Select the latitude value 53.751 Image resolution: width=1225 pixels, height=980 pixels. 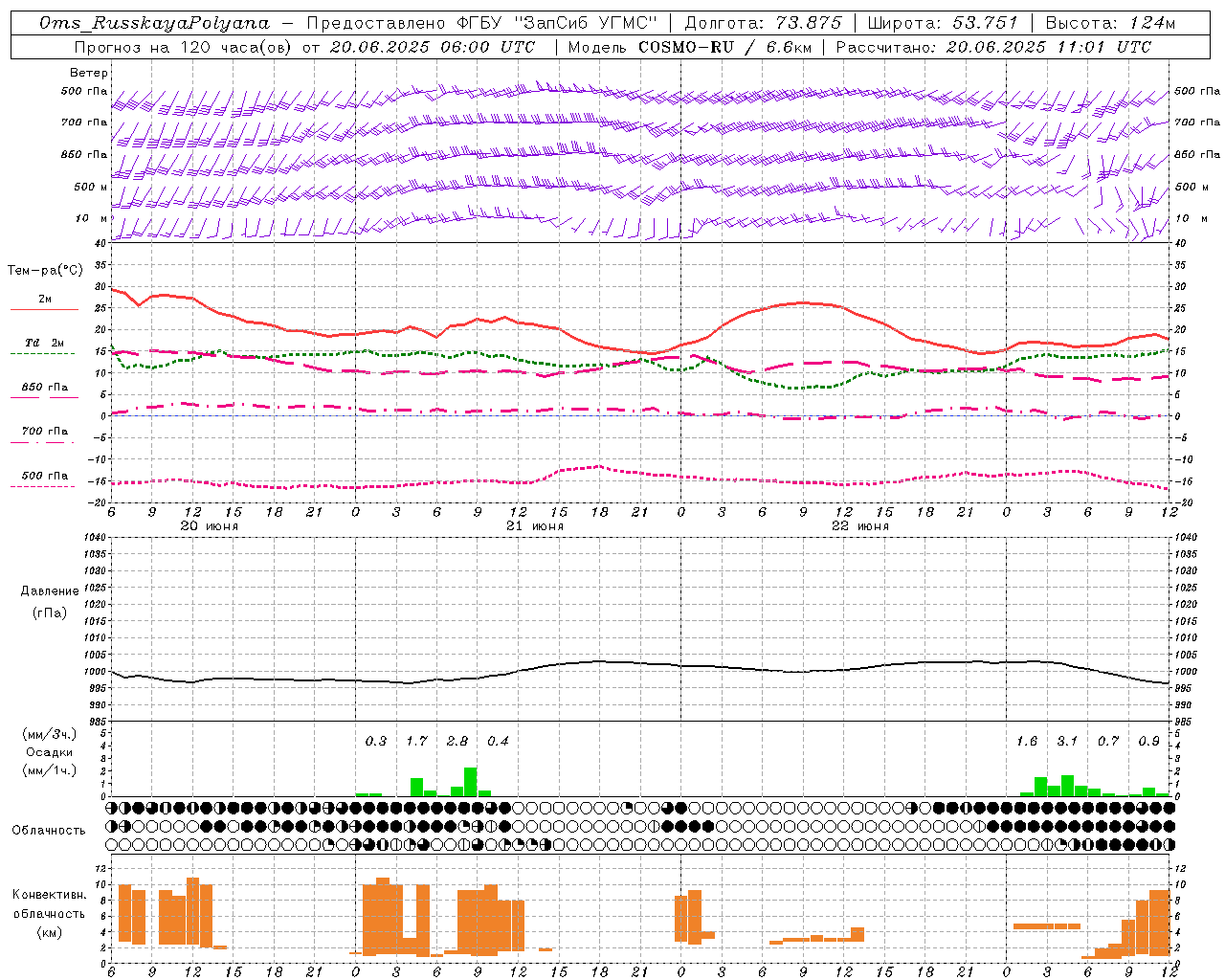tap(985, 23)
